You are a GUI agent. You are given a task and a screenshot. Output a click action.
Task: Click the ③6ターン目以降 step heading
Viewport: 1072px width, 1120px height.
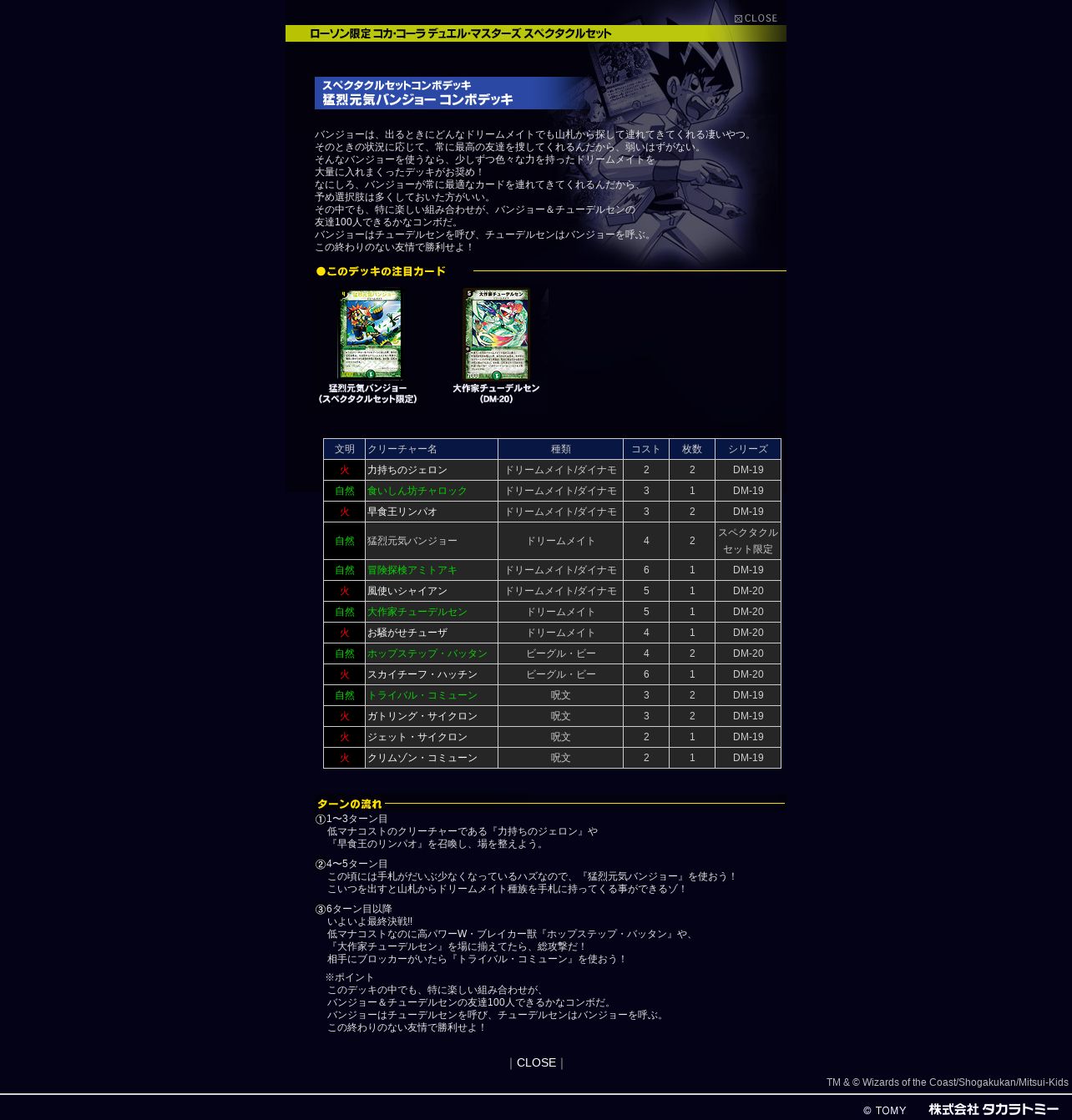point(354,909)
